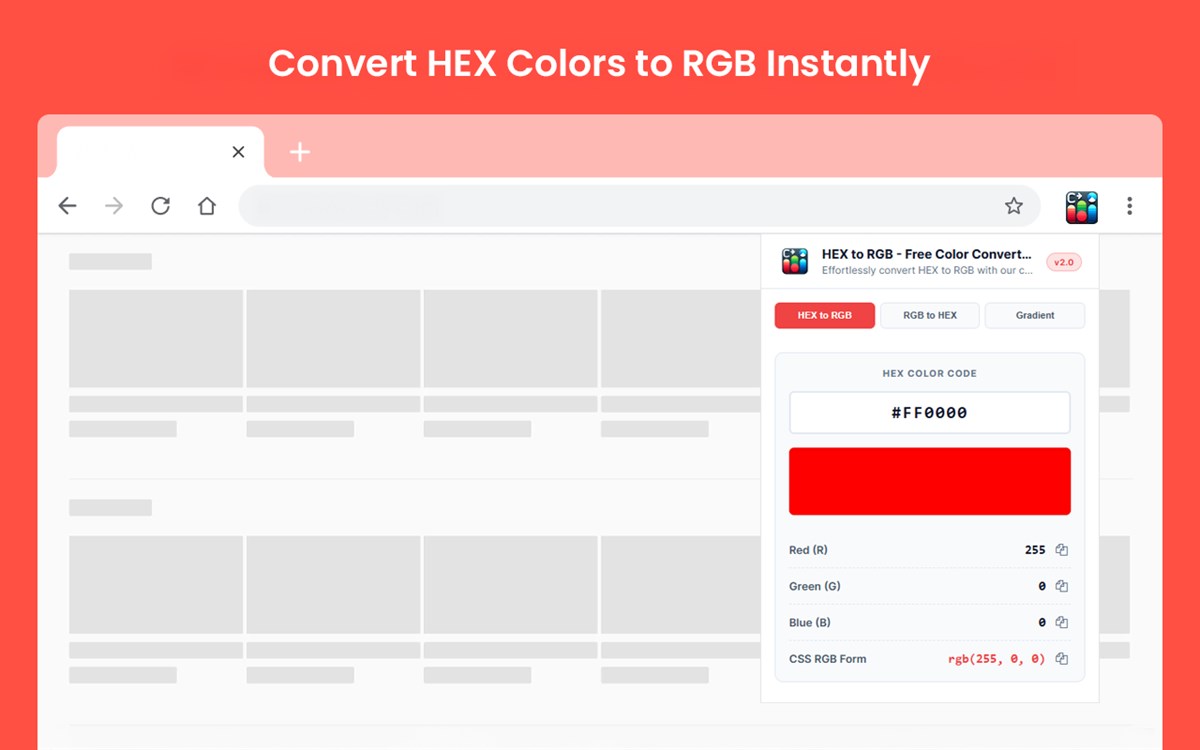
Task: Click the #FF0000 hex input field
Action: click(x=930, y=412)
